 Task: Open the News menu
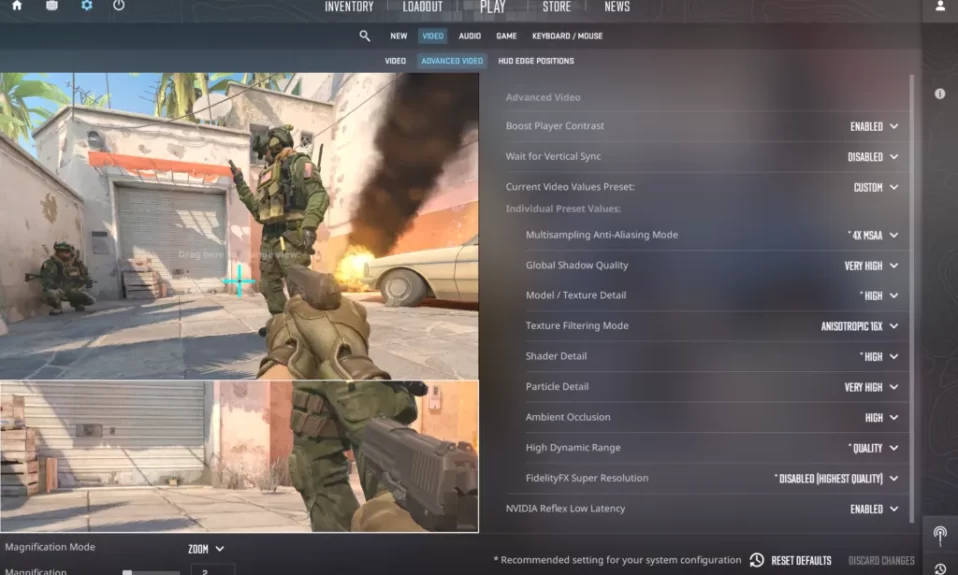coord(617,7)
